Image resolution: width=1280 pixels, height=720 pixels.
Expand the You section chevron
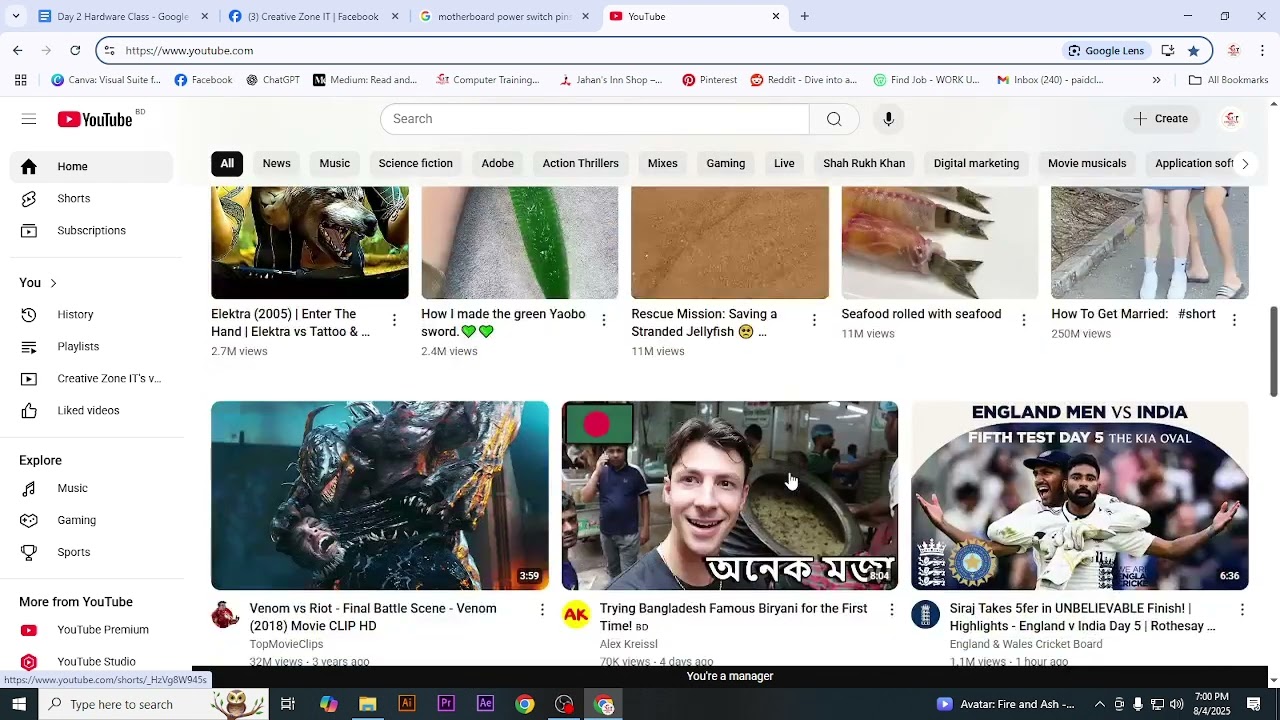(x=53, y=283)
